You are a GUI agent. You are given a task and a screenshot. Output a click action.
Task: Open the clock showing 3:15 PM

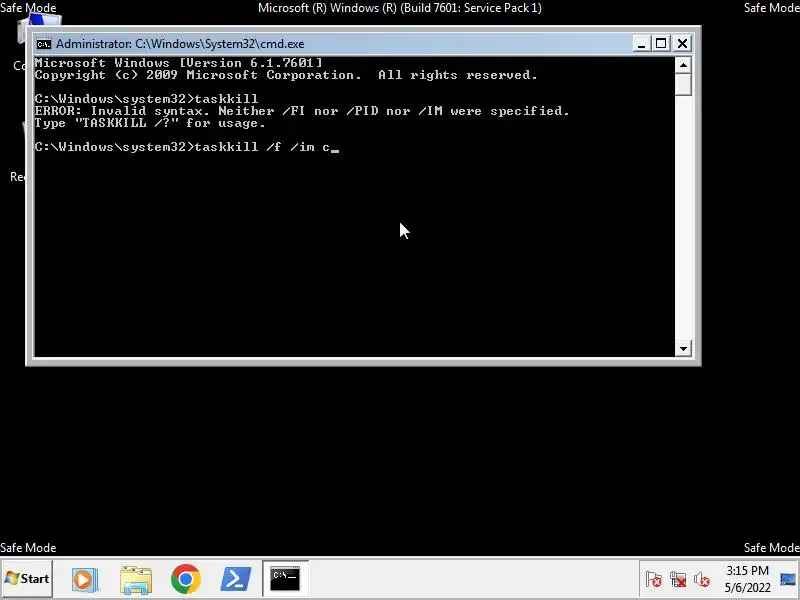coord(747,579)
